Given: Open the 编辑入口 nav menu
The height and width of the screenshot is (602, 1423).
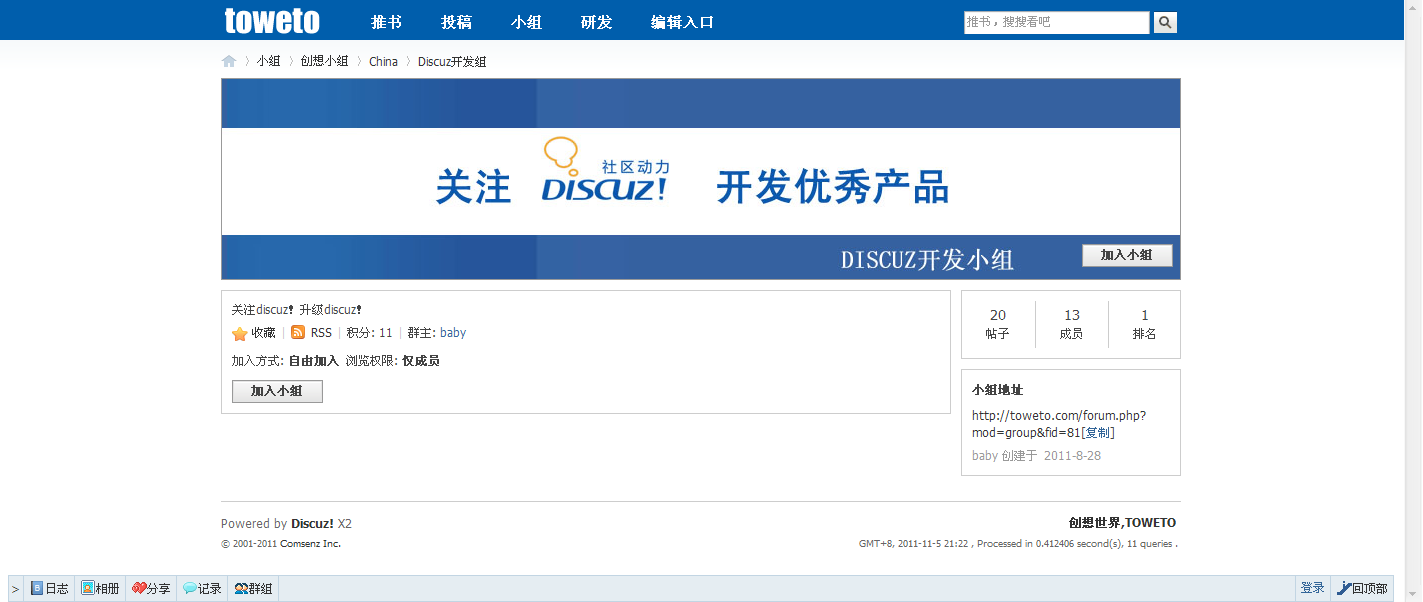Looking at the screenshot, I should 682,22.
